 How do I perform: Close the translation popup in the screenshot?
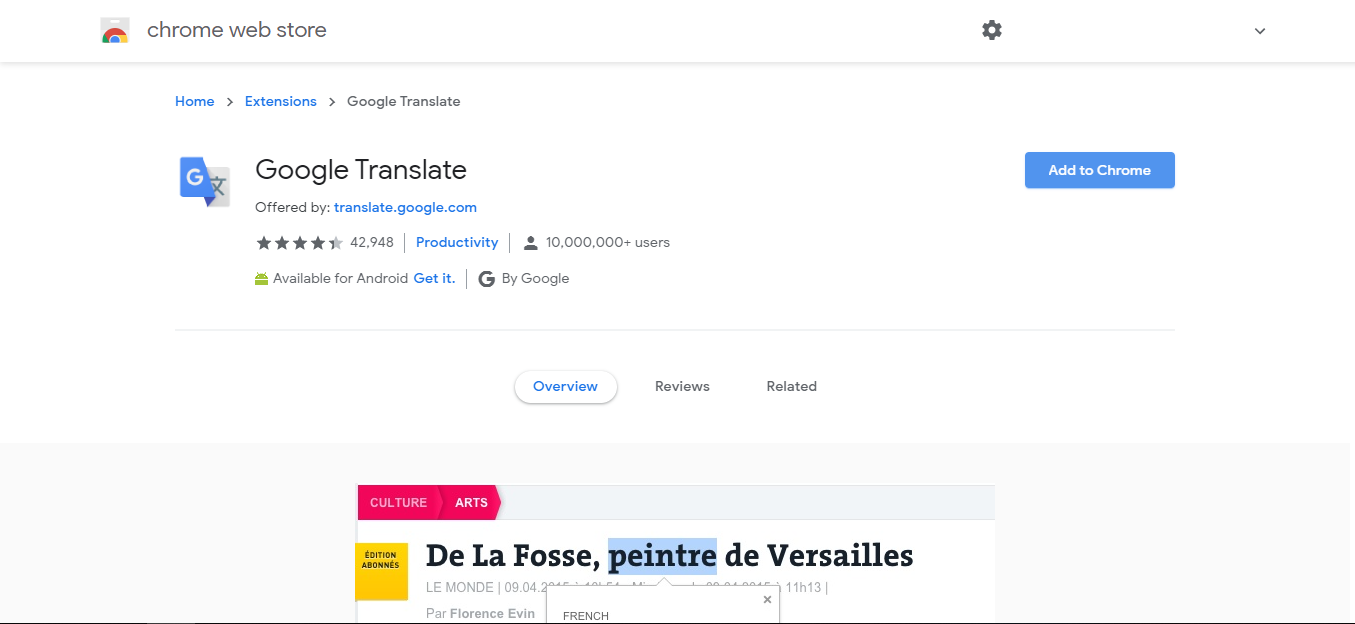[767, 600]
